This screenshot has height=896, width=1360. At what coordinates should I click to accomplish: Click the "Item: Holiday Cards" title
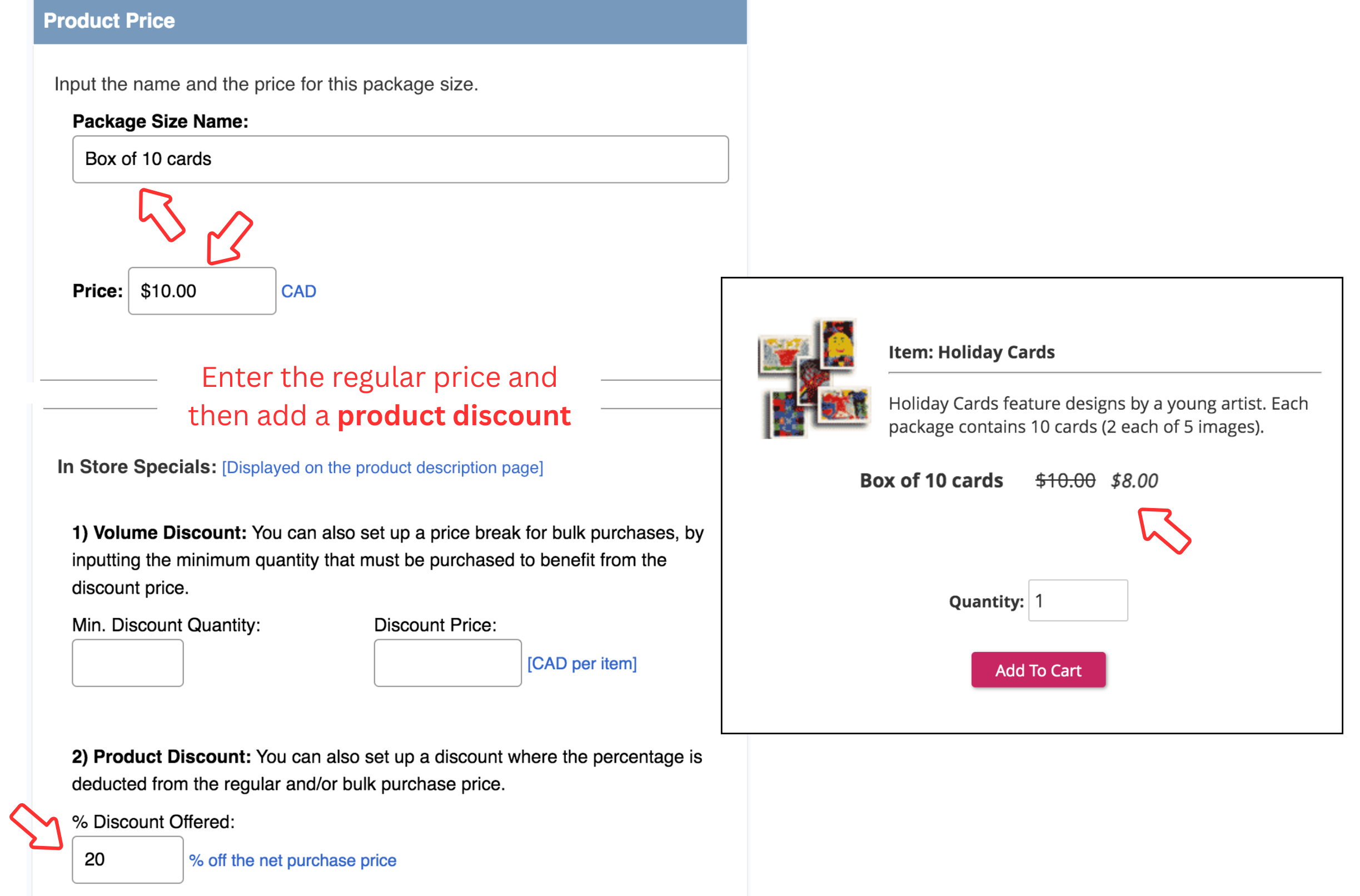click(x=972, y=352)
